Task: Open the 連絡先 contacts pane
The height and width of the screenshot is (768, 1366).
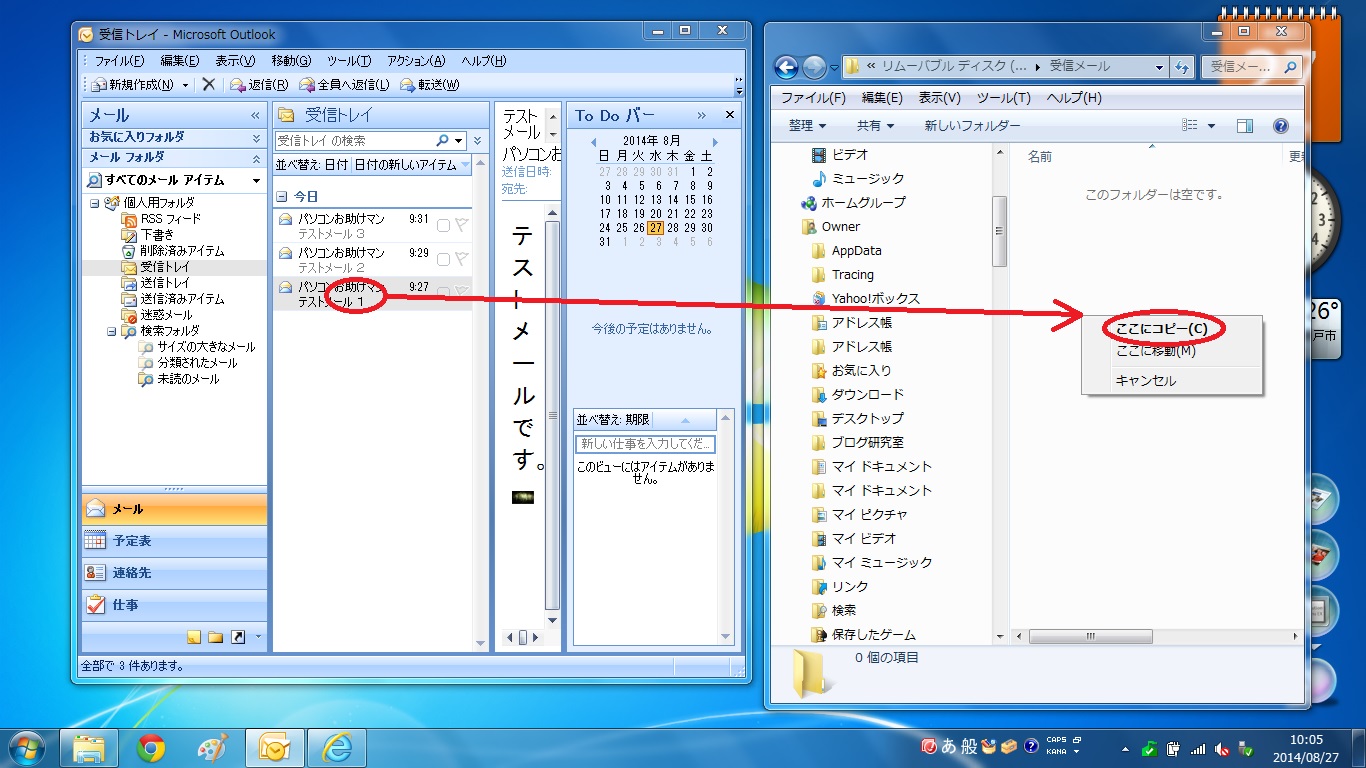Action: point(174,573)
